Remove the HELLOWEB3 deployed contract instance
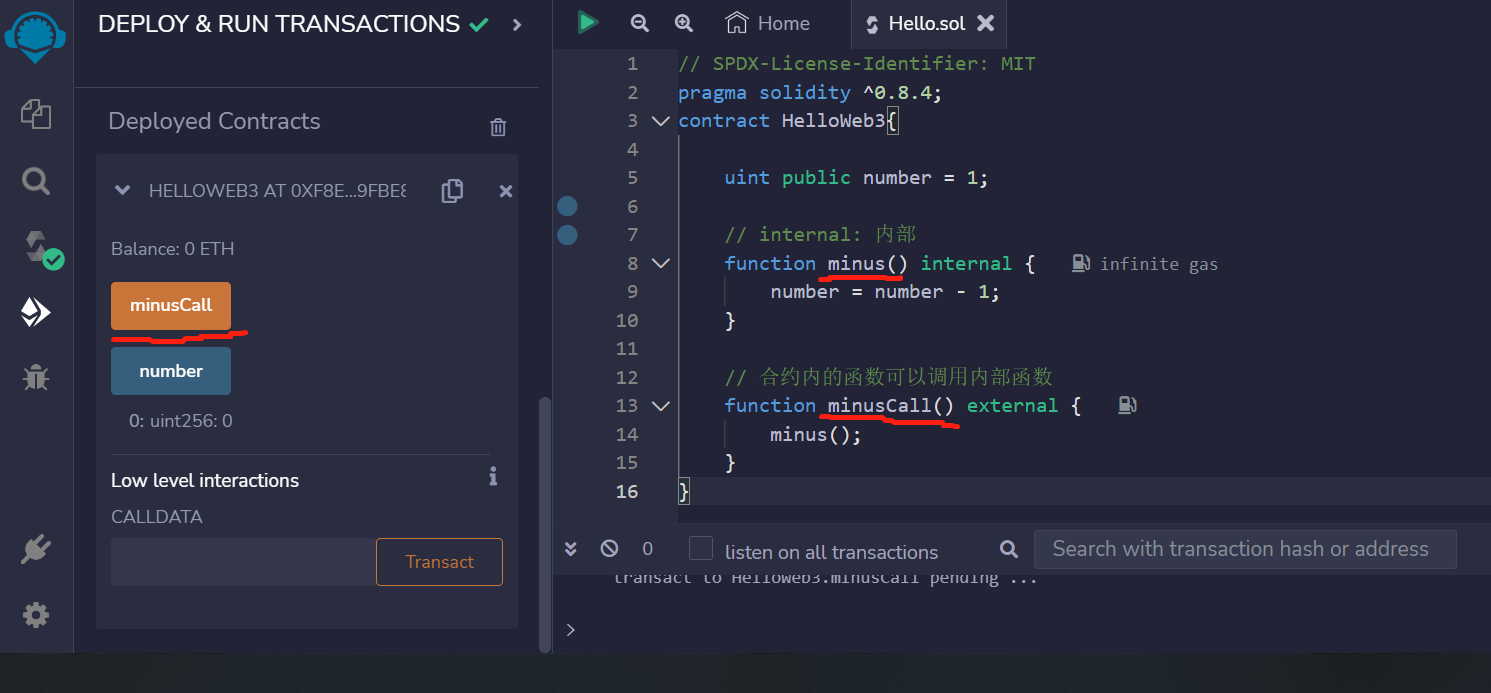The image size is (1491, 693). (x=506, y=191)
